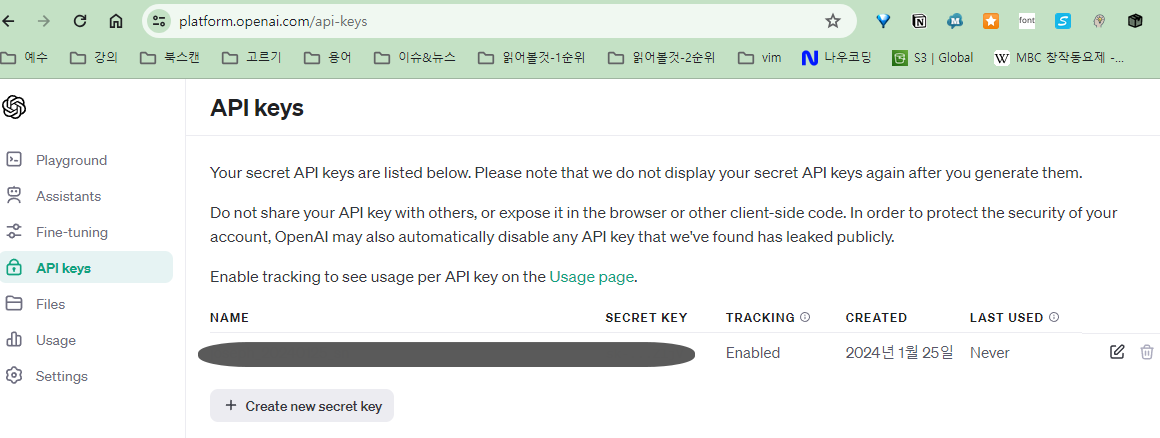The height and width of the screenshot is (438, 1160).
Task: View site information icon in address bar
Action: coord(159,21)
